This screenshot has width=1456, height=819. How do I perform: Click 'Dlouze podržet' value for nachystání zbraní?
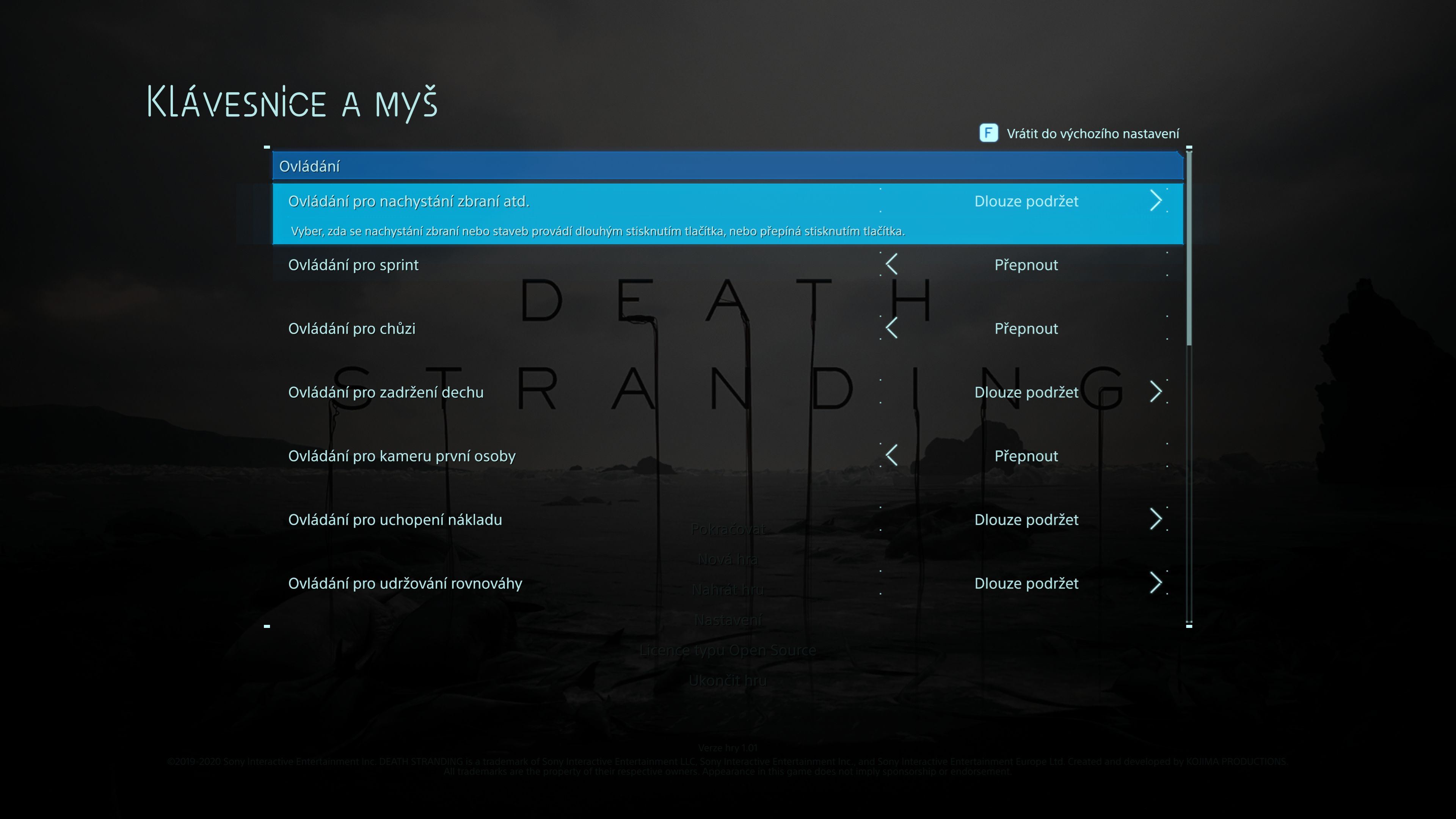[x=1026, y=201]
